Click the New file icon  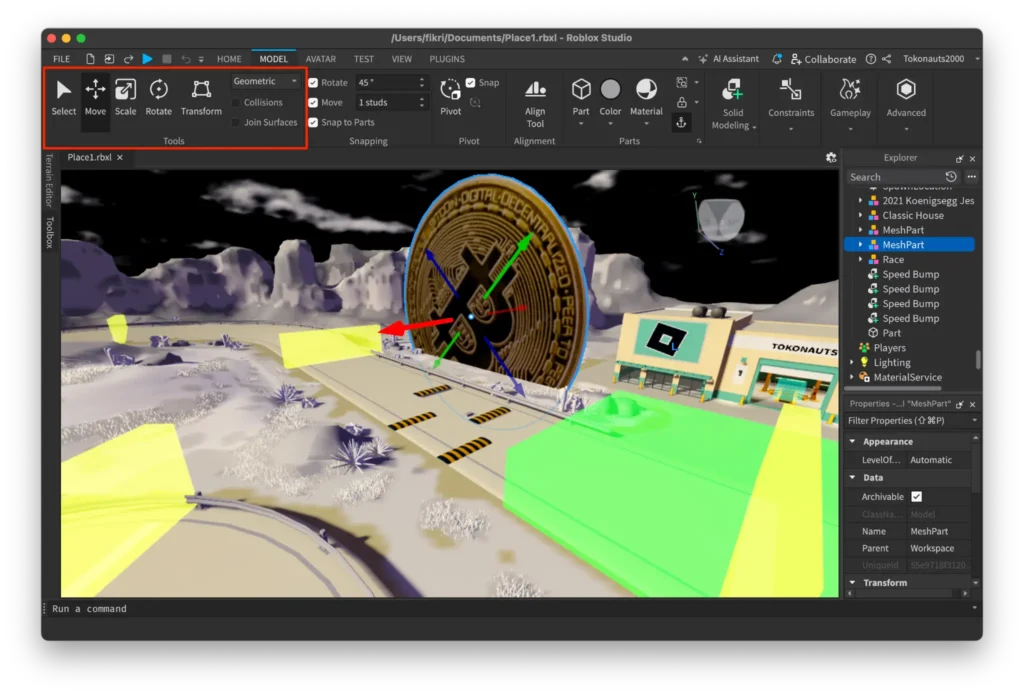point(90,59)
